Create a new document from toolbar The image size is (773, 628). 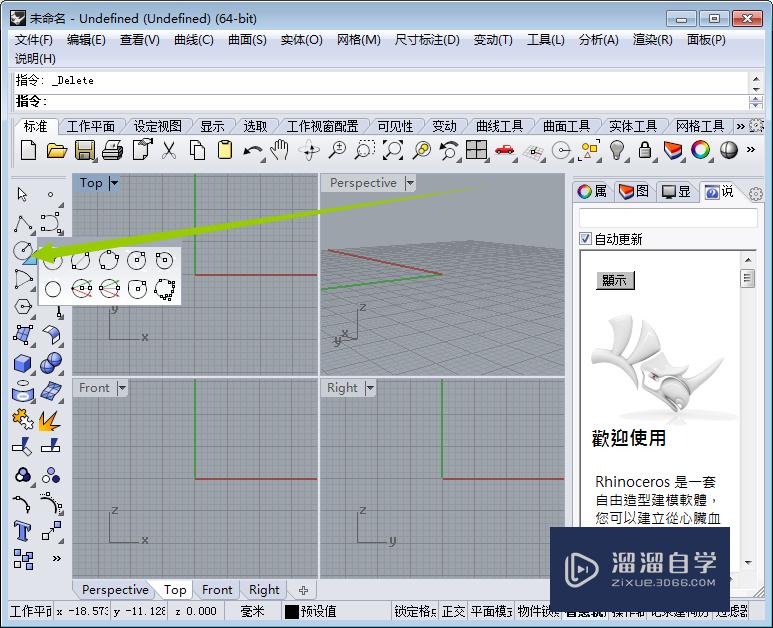[x=29, y=150]
